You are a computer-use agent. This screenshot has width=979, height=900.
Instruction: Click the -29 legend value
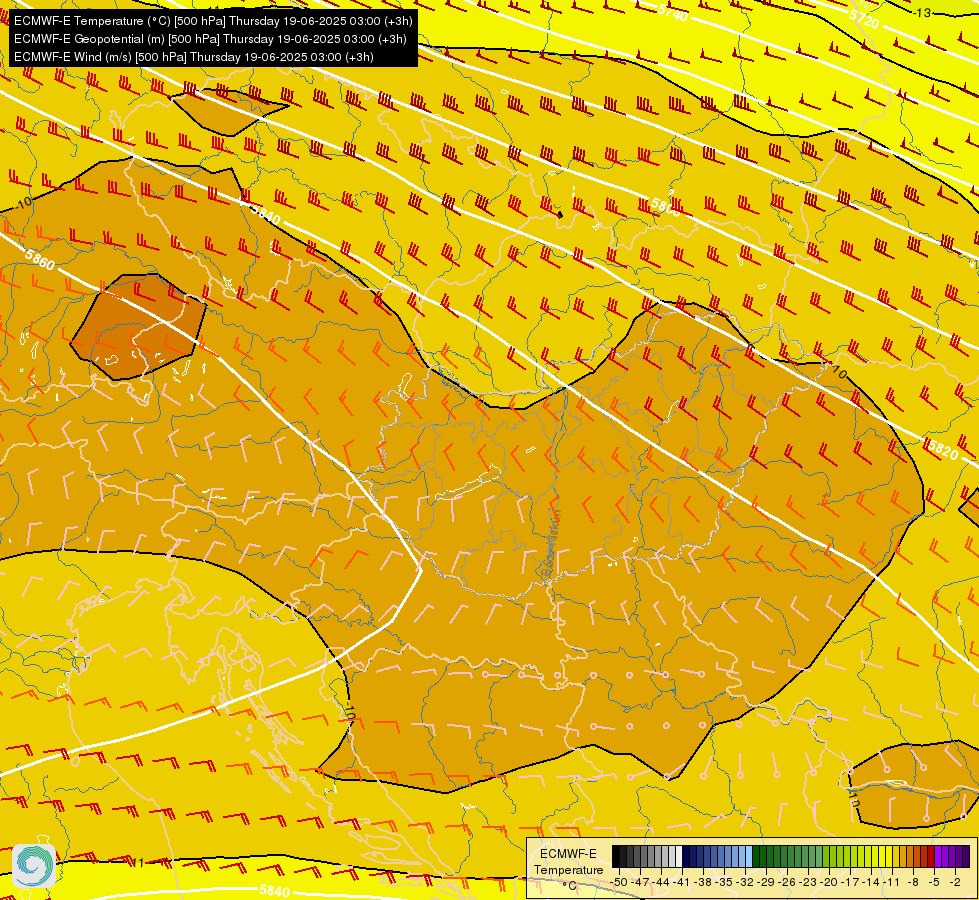pyautogui.click(x=766, y=883)
